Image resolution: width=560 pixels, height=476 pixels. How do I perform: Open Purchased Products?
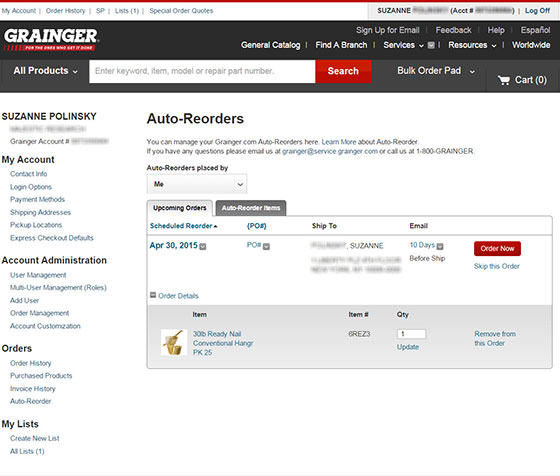41,376
